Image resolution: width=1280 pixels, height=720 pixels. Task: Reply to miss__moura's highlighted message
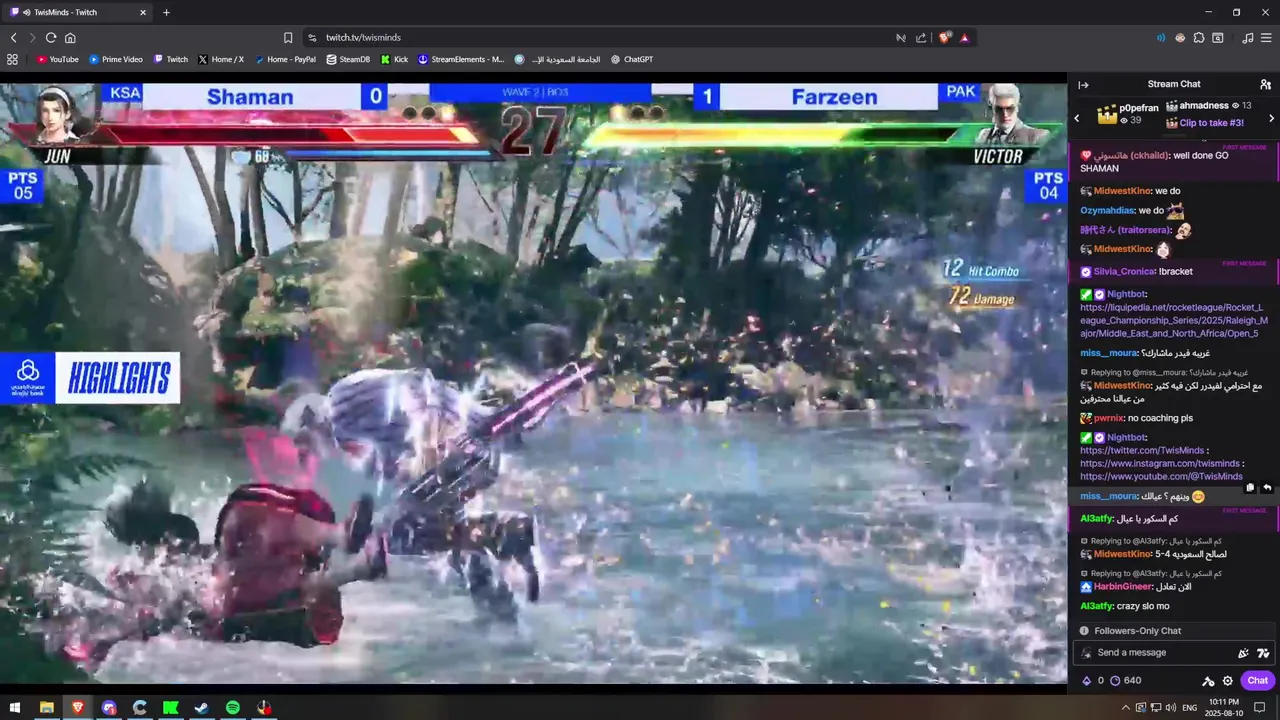(x=1266, y=488)
